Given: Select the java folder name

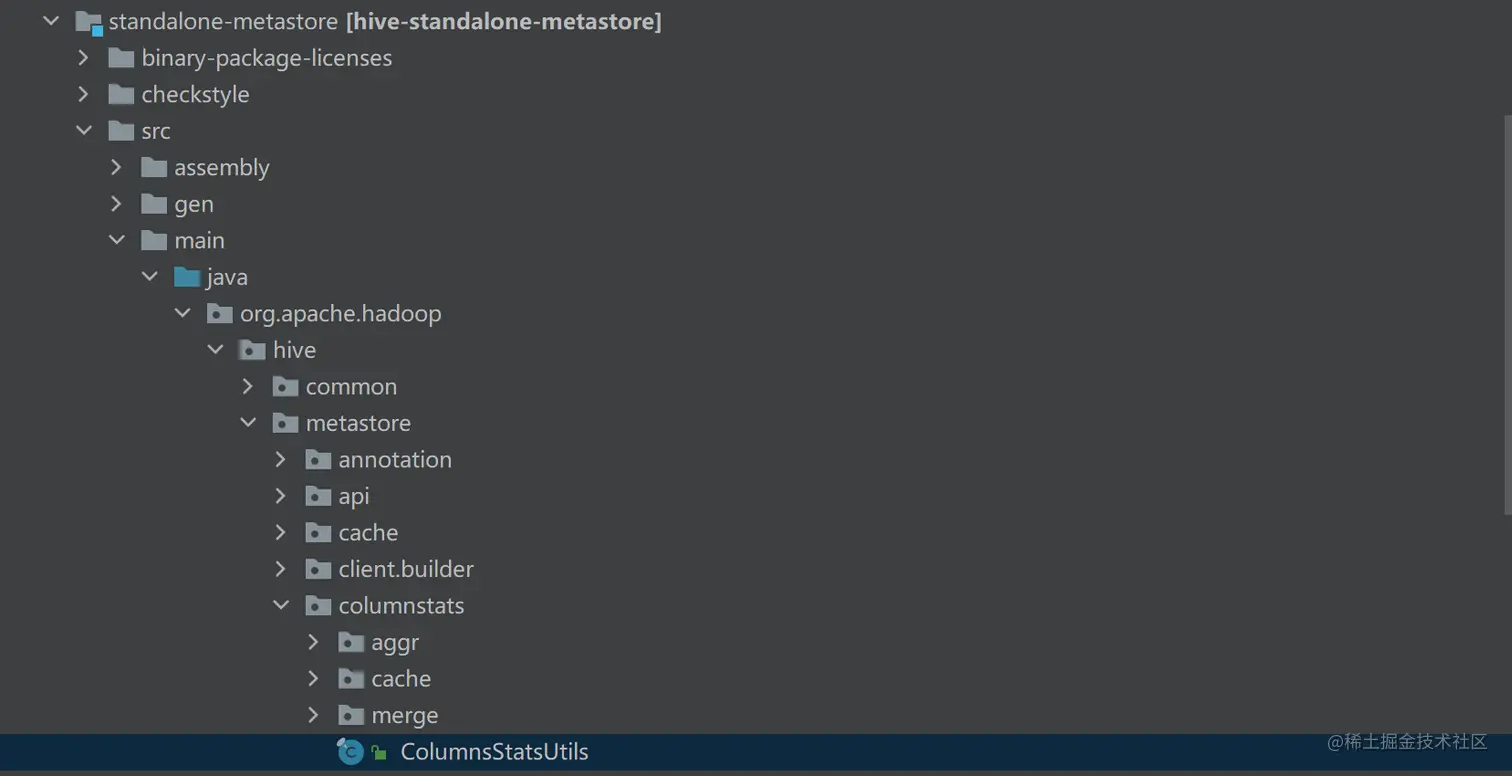Looking at the screenshot, I should 227,277.
